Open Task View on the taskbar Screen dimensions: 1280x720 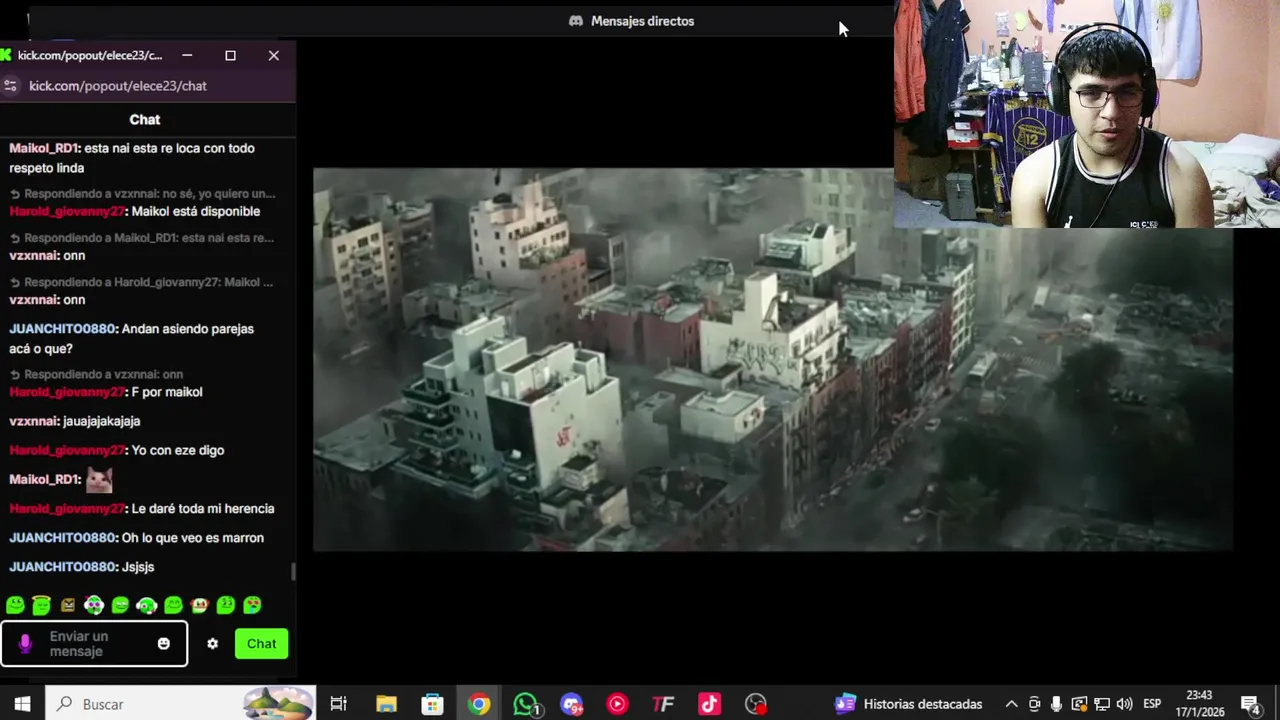click(338, 704)
